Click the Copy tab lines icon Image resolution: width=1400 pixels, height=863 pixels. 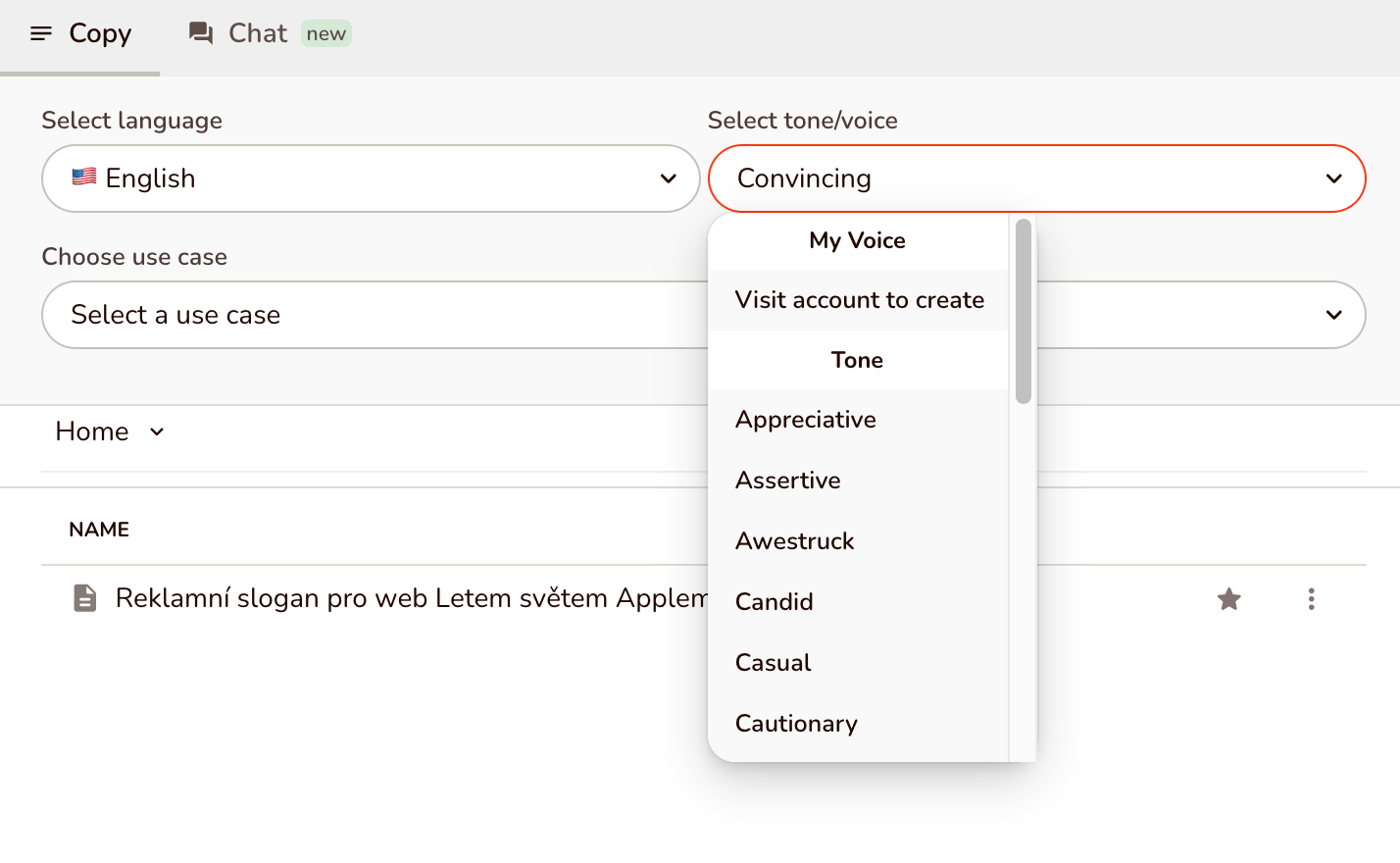pyautogui.click(x=41, y=34)
